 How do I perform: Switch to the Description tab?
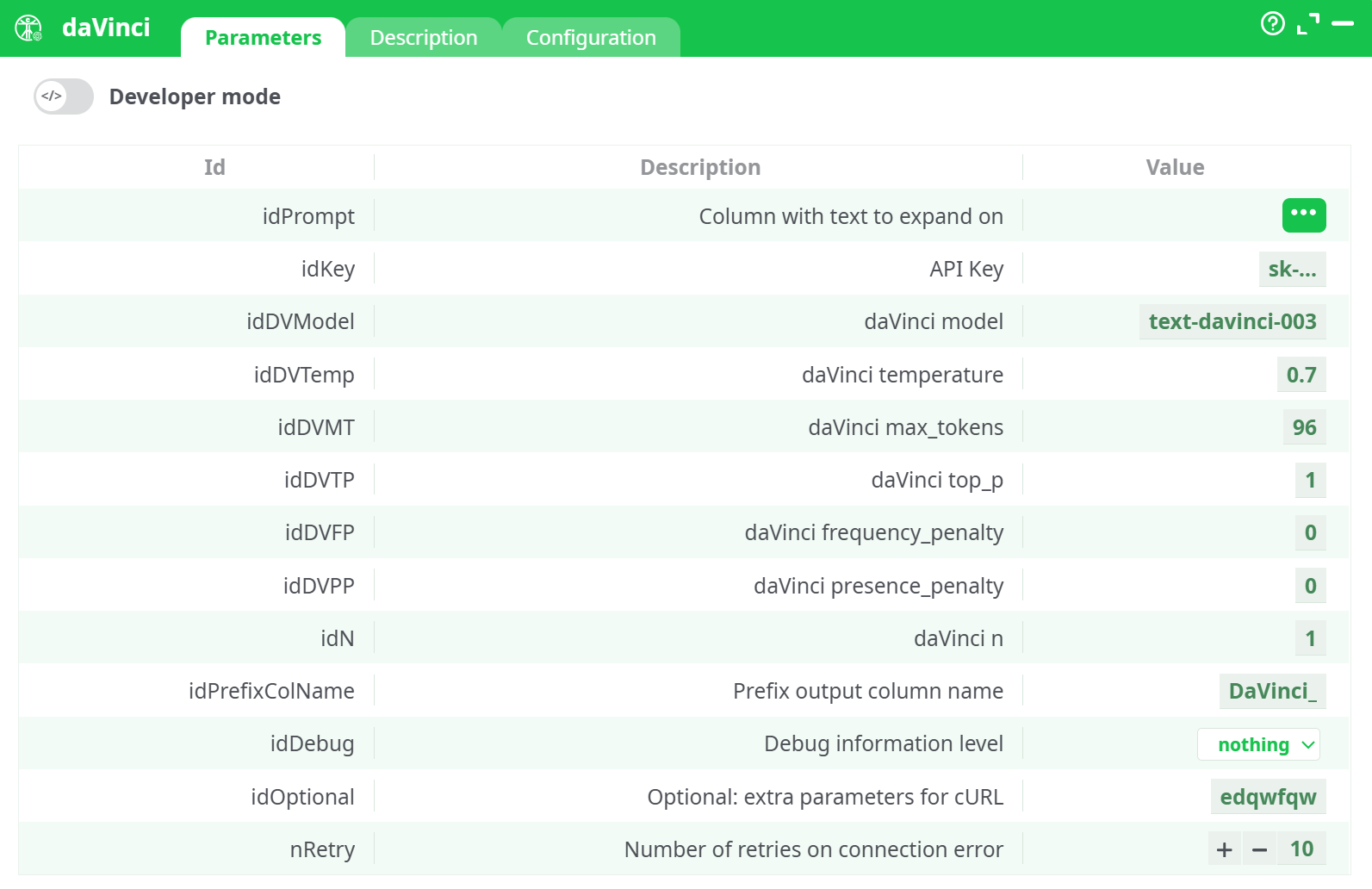point(423,38)
